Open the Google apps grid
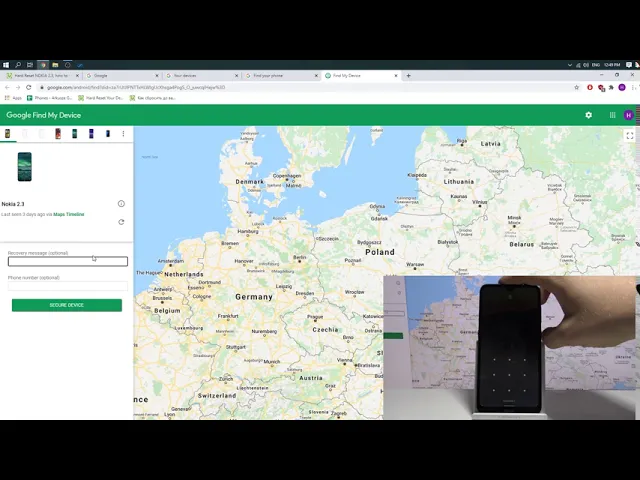This screenshot has height=480, width=640. (x=612, y=115)
